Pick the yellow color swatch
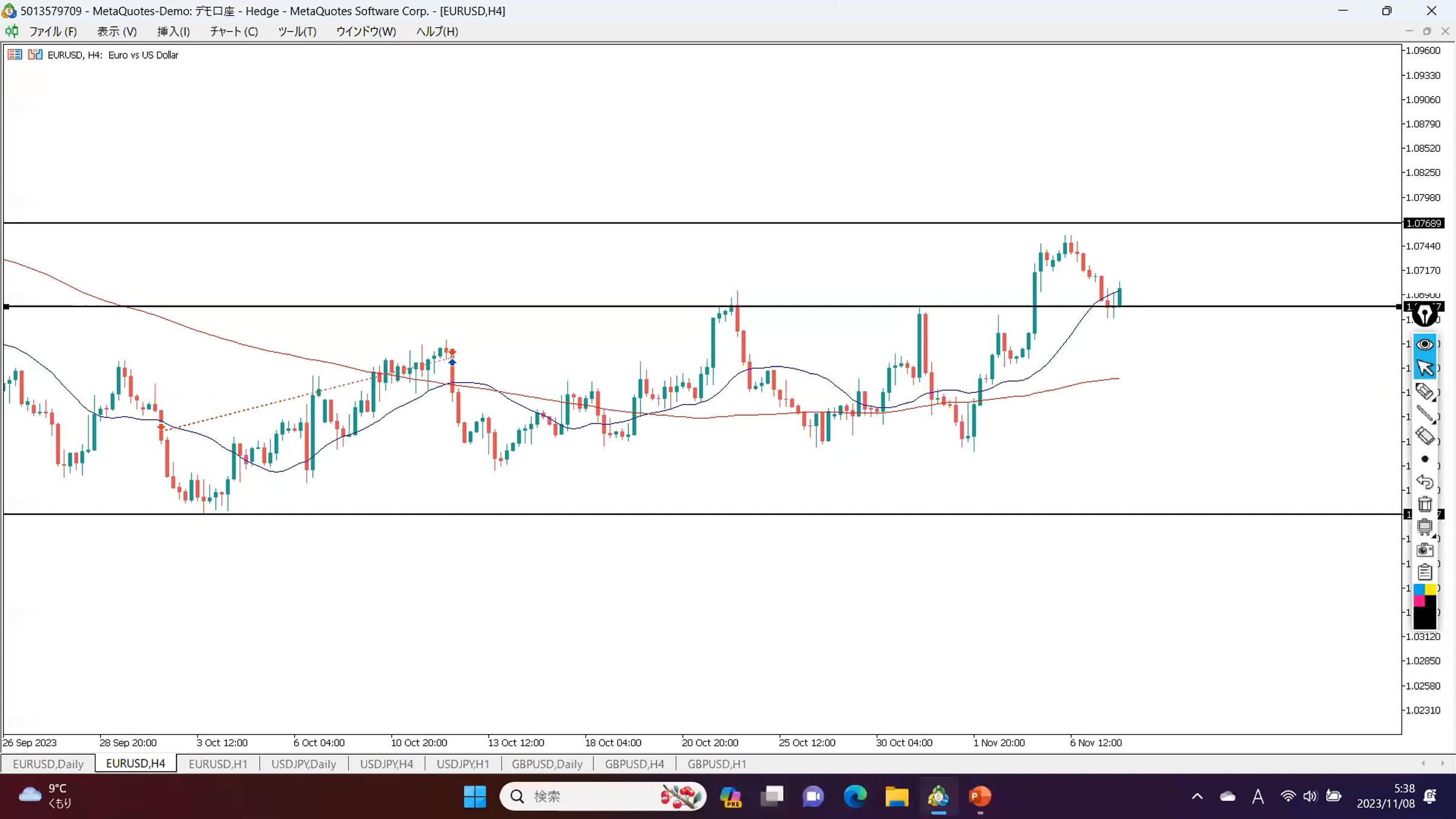The image size is (1456, 819). 1431,590
